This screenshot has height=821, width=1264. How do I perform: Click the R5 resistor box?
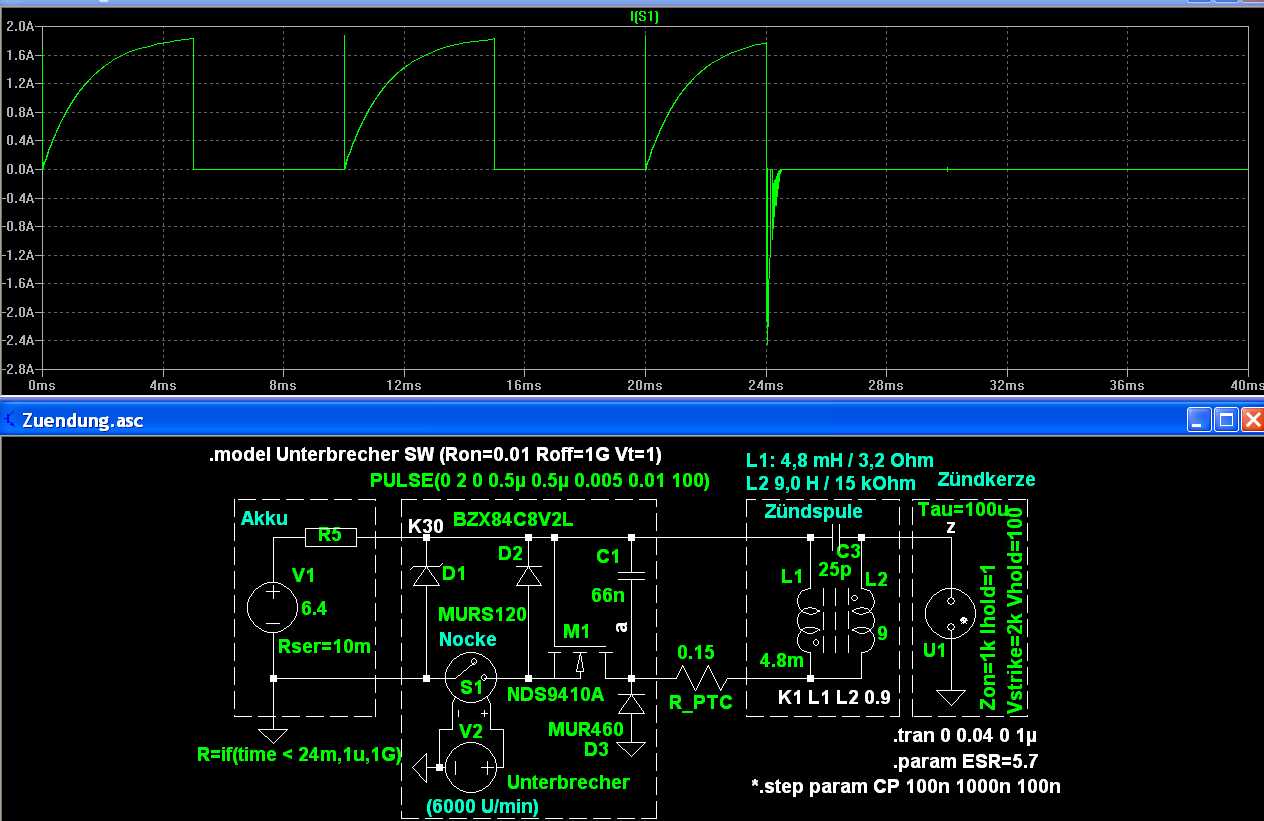329,538
